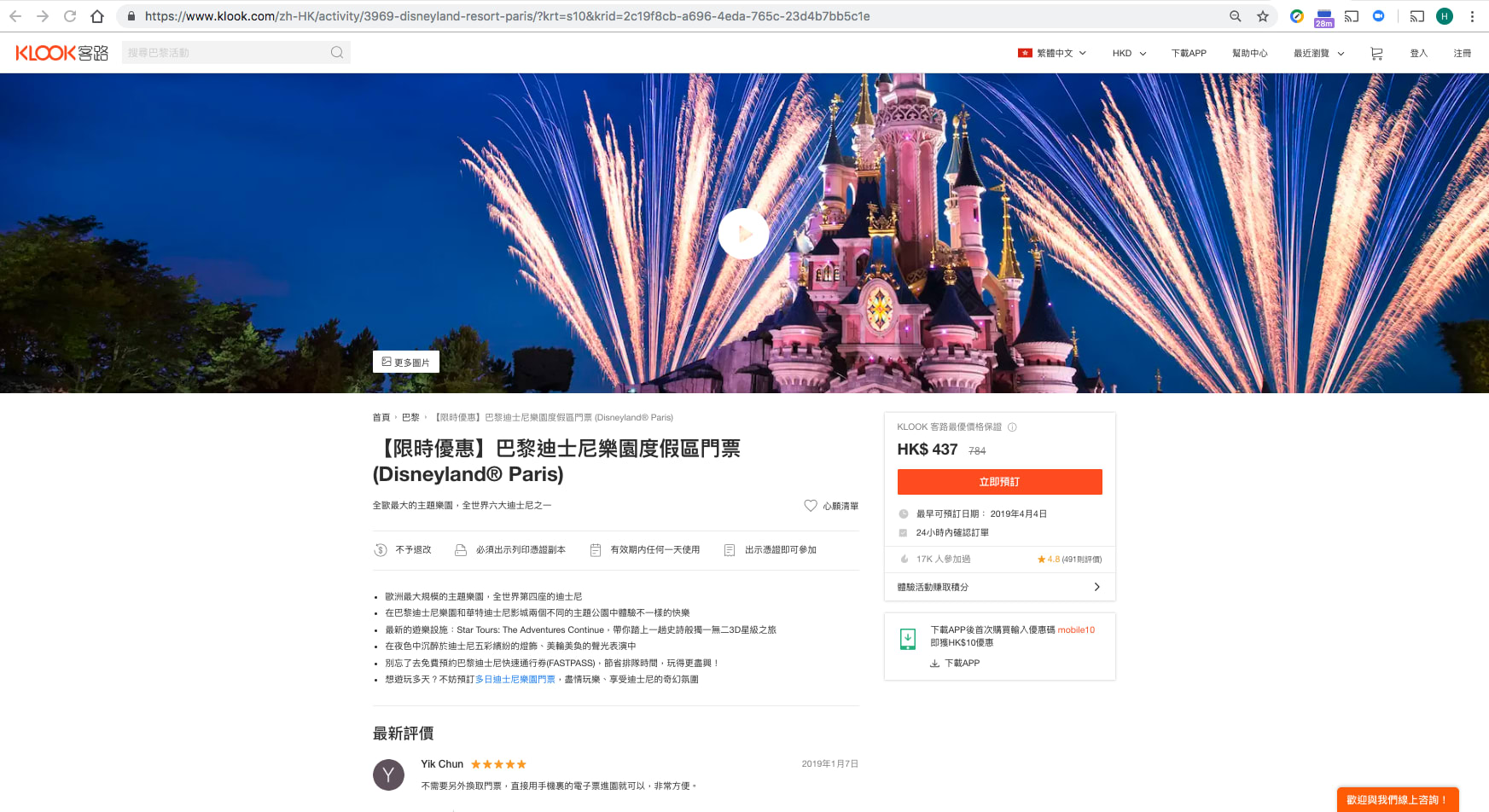Viewport: 1489px width, 812px height.
Task: Click 心願清單 wishlist text
Action: [840, 506]
